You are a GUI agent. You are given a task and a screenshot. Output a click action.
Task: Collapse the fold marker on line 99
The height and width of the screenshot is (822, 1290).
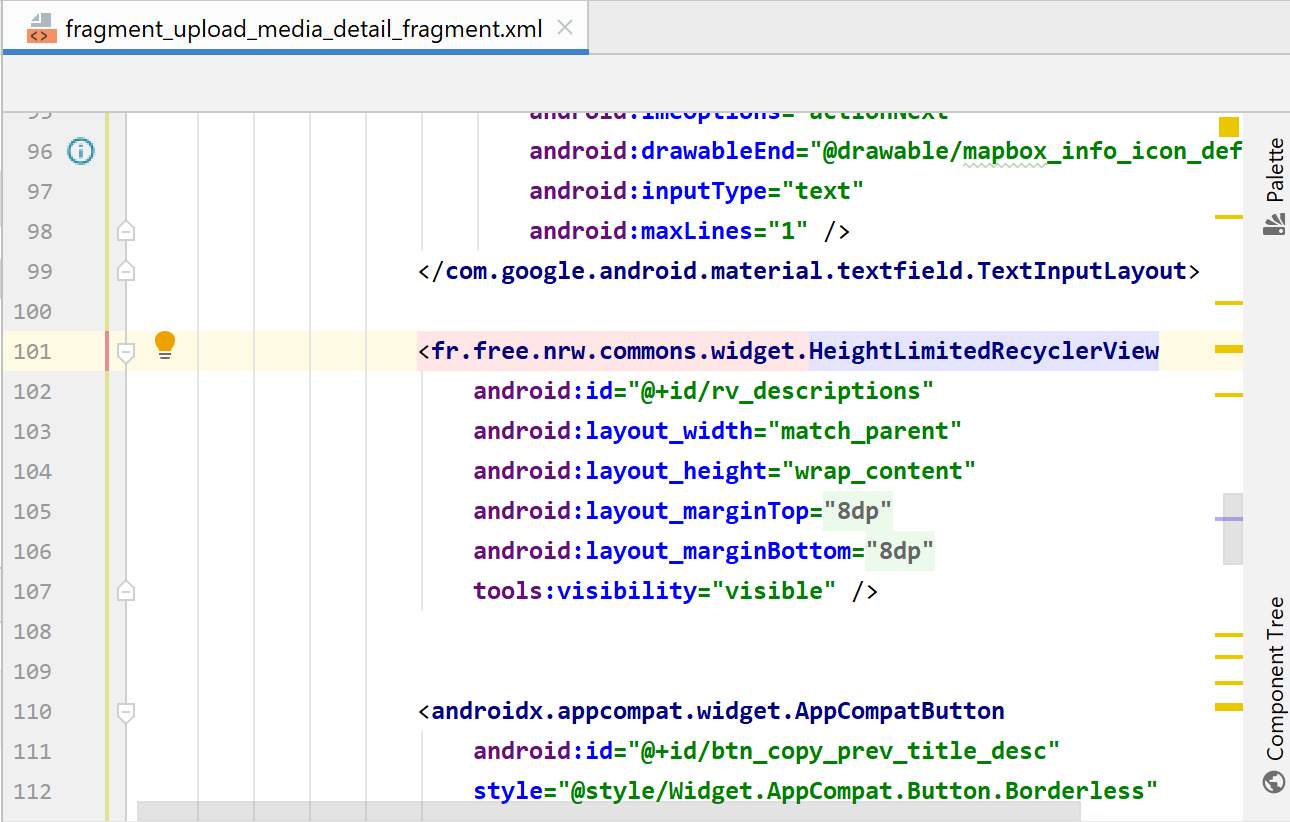point(126,271)
